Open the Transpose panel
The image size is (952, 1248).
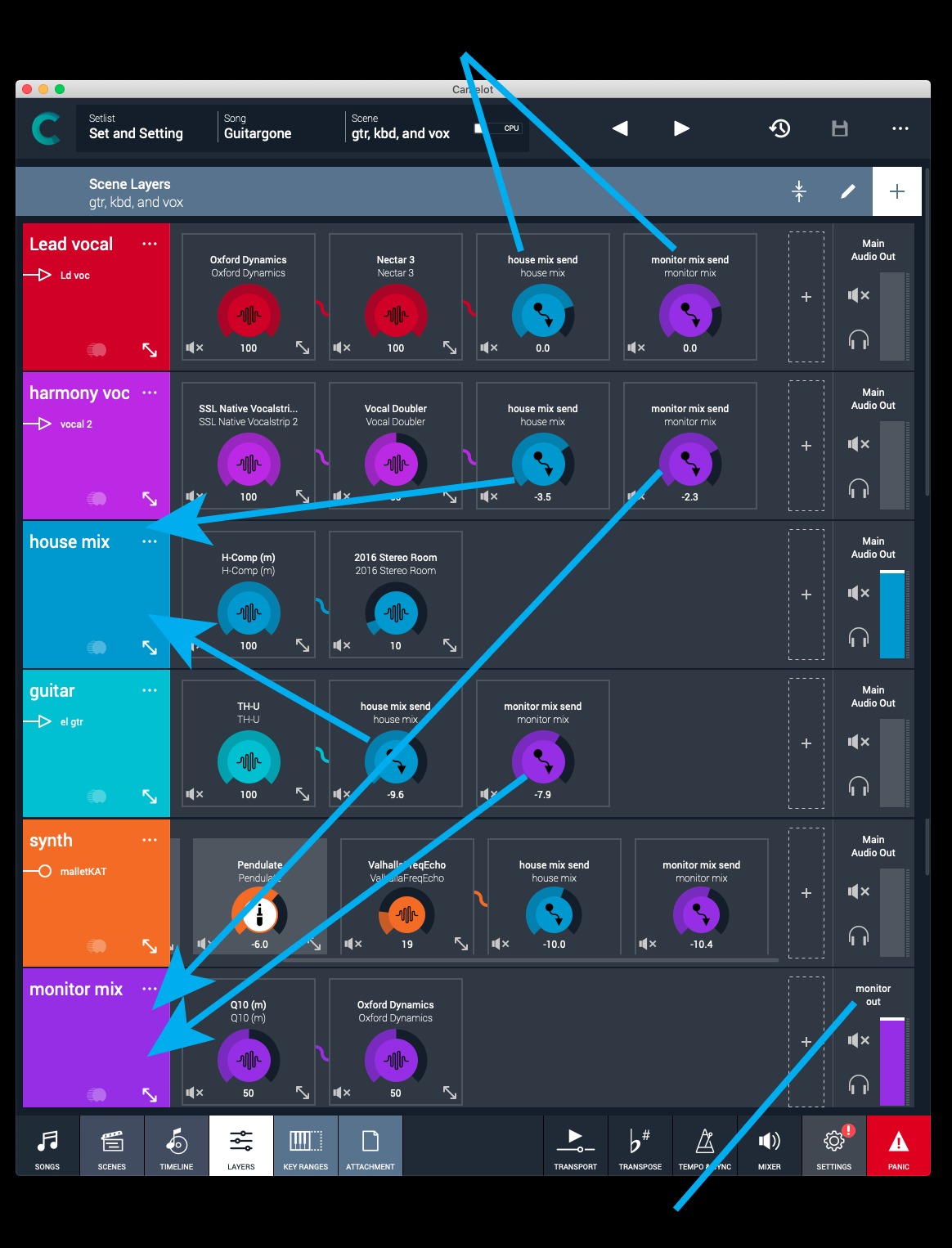[640, 1145]
